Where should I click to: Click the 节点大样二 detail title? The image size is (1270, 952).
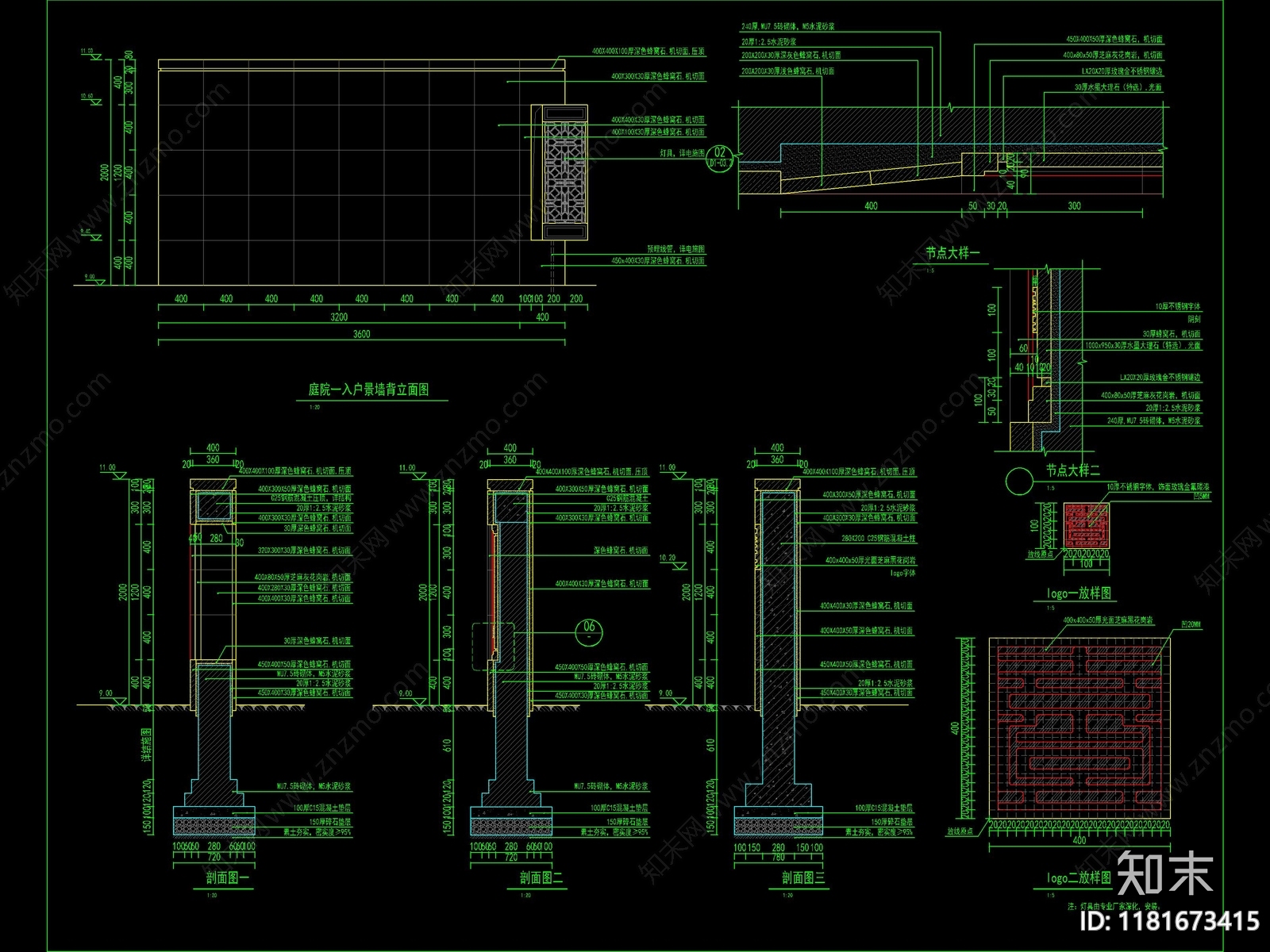tap(1072, 471)
